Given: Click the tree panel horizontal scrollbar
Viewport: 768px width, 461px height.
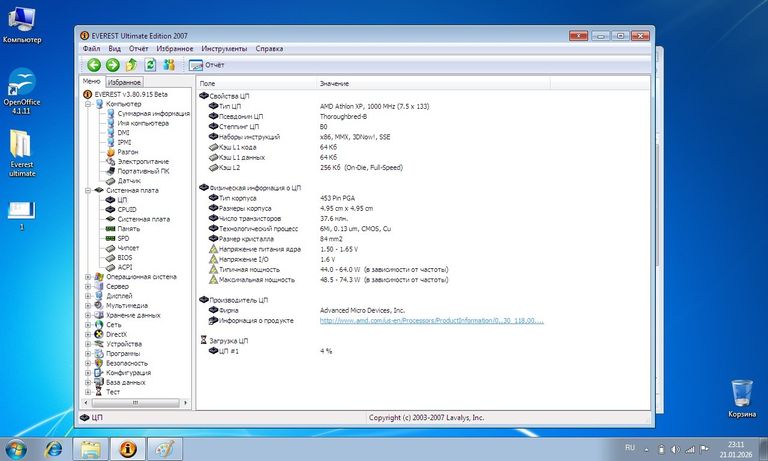Looking at the screenshot, I should [x=136, y=403].
